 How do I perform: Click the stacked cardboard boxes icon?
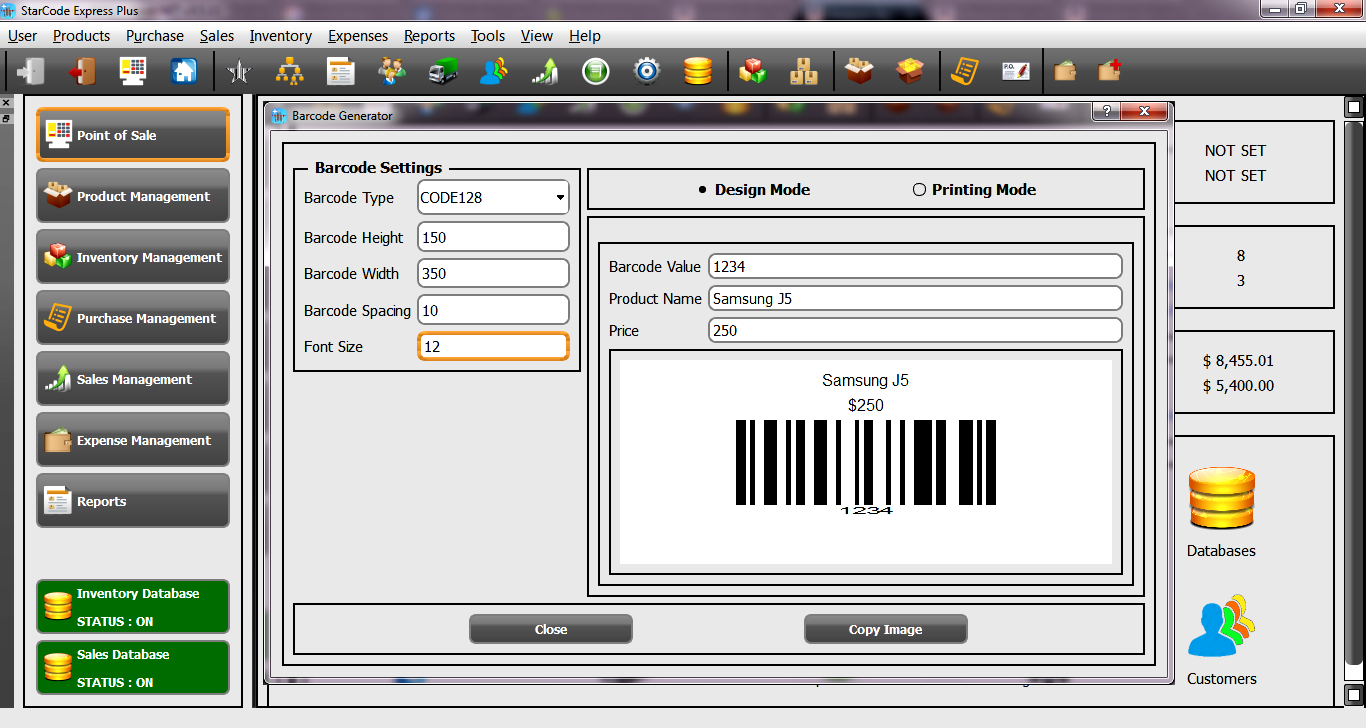[804, 71]
